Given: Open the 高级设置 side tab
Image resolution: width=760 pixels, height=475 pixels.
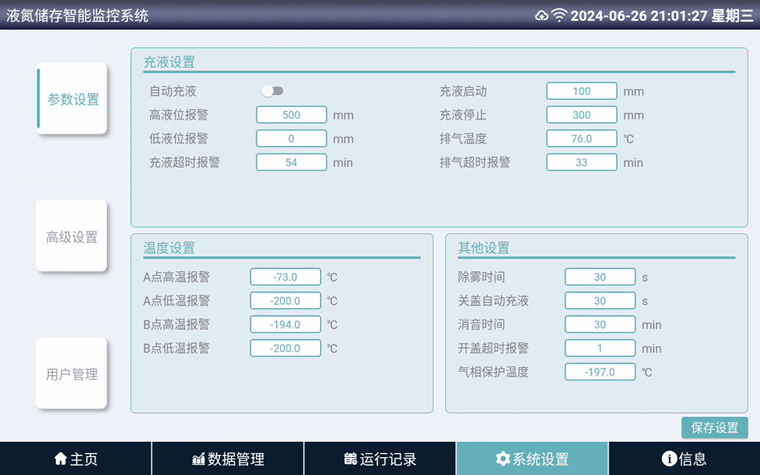Looking at the screenshot, I should 72,236.
